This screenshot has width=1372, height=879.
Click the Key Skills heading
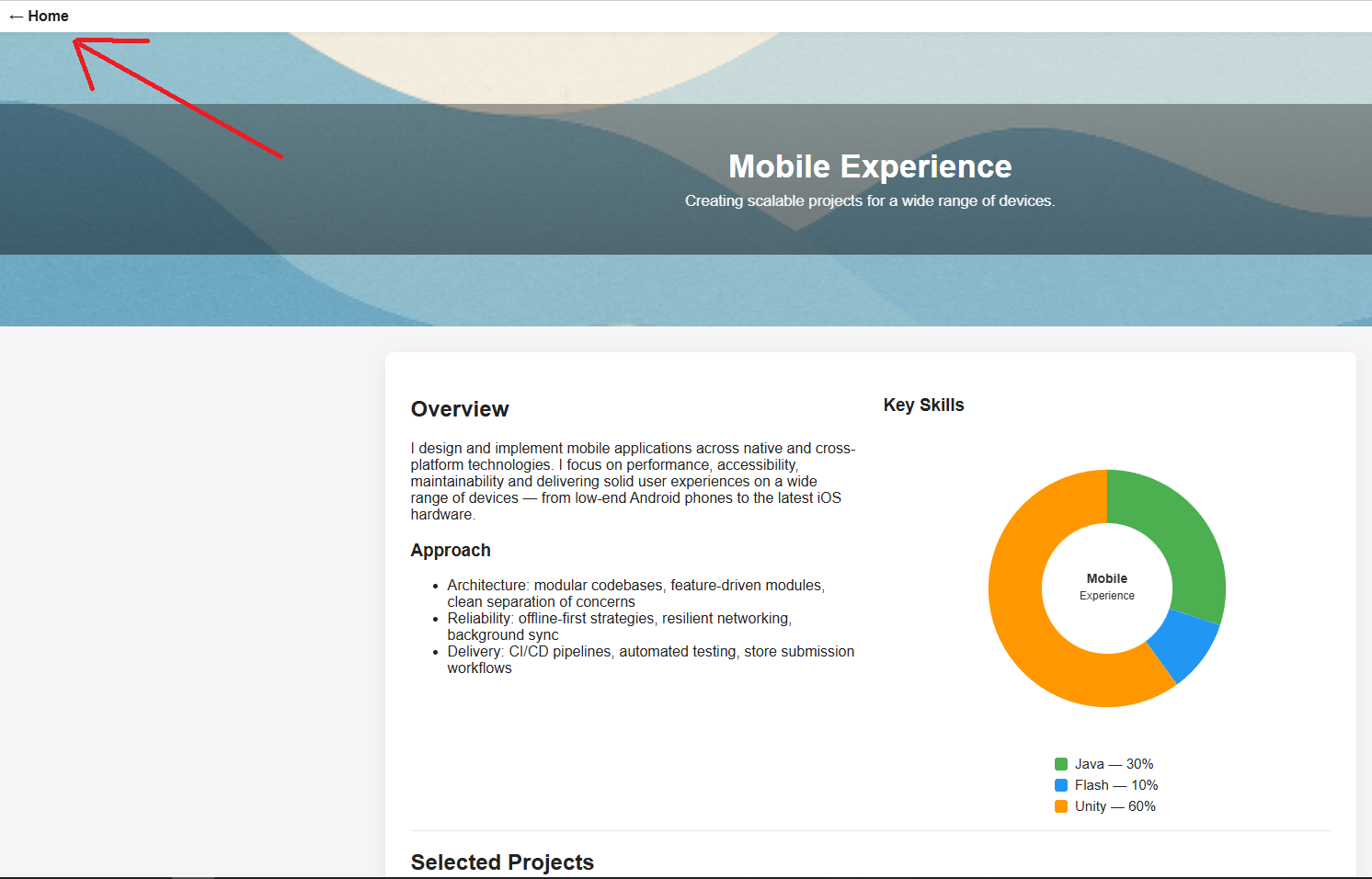[923, 405]
